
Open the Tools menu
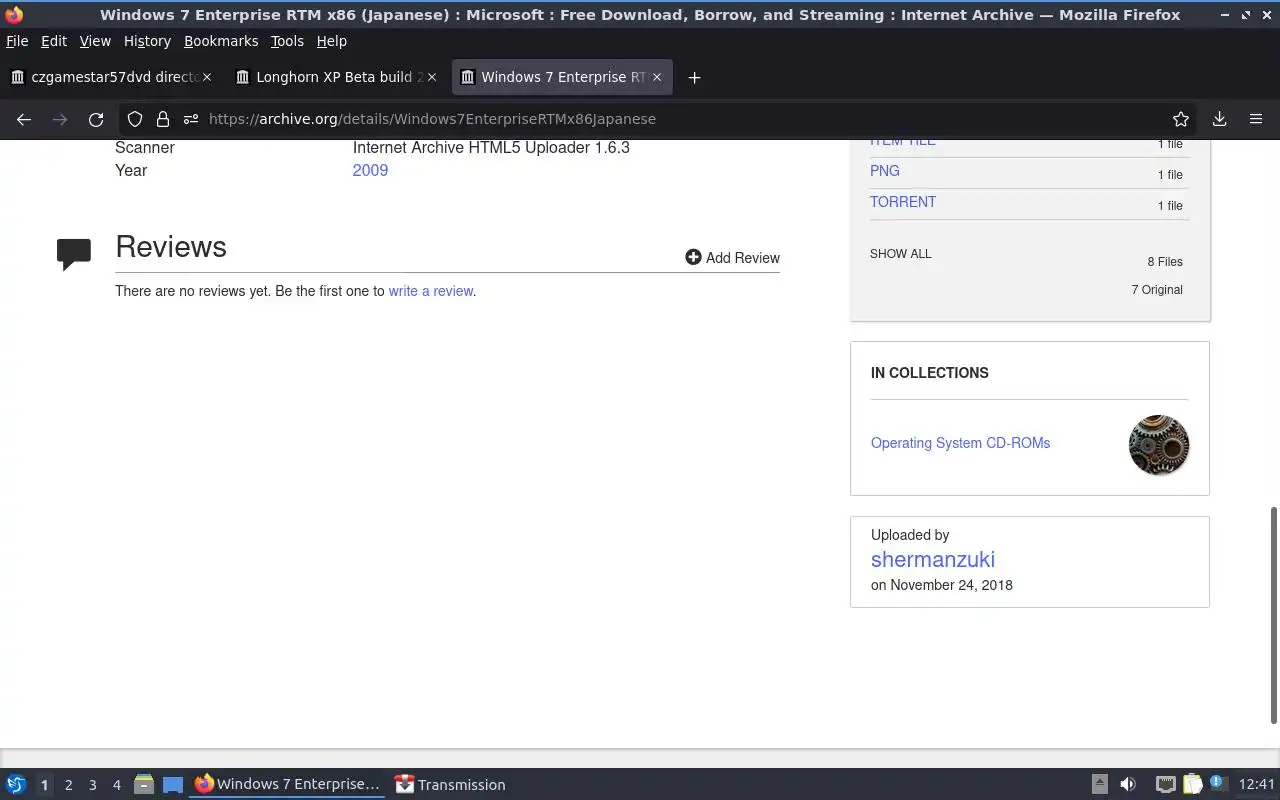click(x=287, y=41)
